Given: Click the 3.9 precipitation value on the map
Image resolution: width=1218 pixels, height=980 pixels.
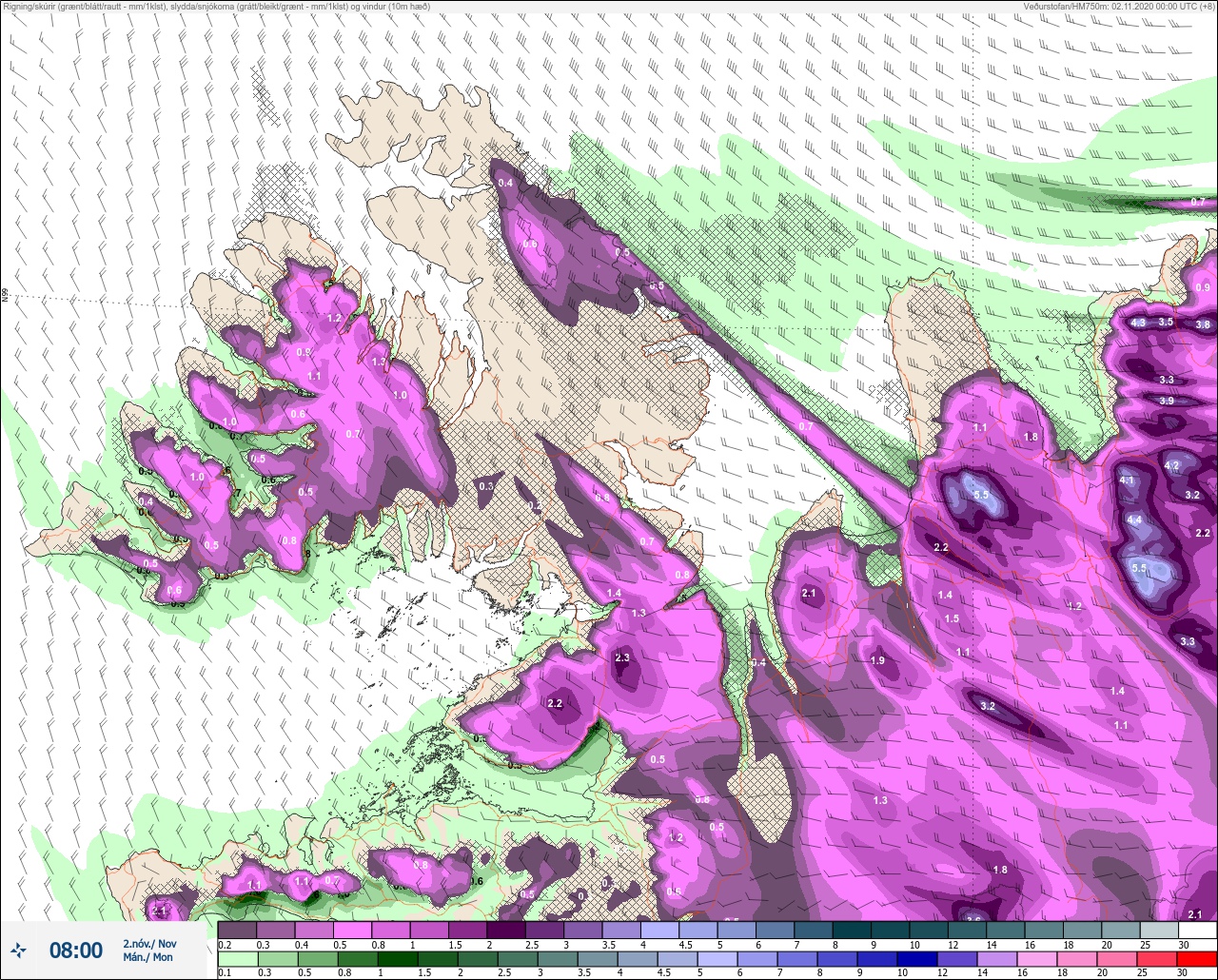Looking at the screenshot, I should pos(1167,401).
